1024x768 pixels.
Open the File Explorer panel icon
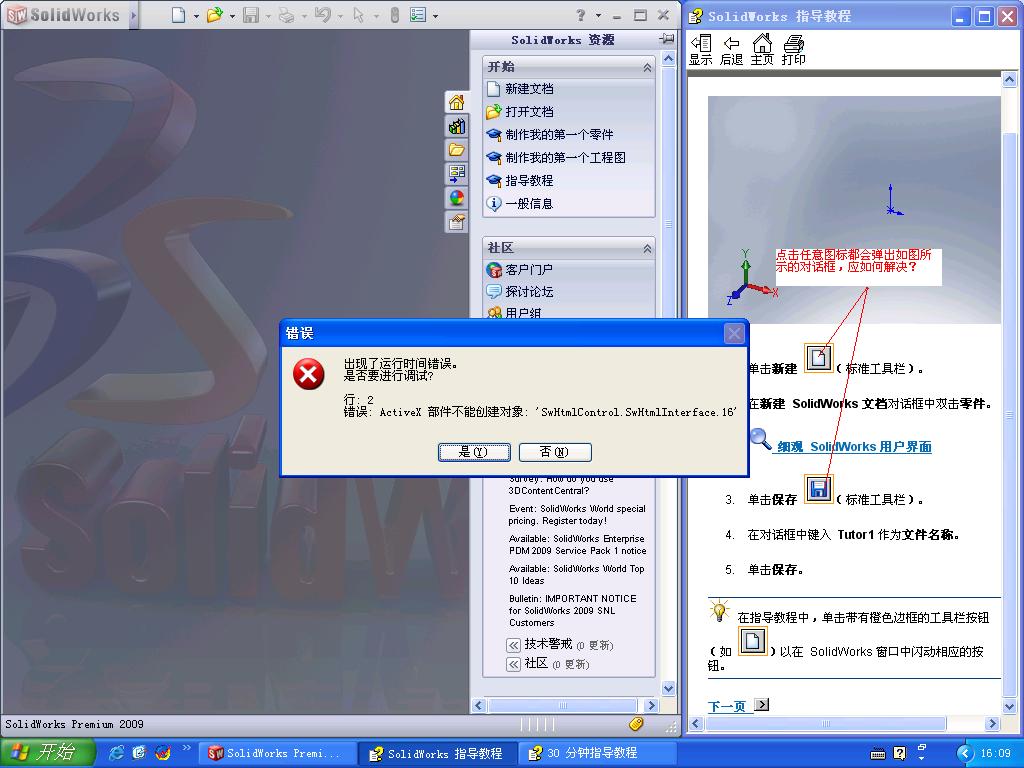455,148
